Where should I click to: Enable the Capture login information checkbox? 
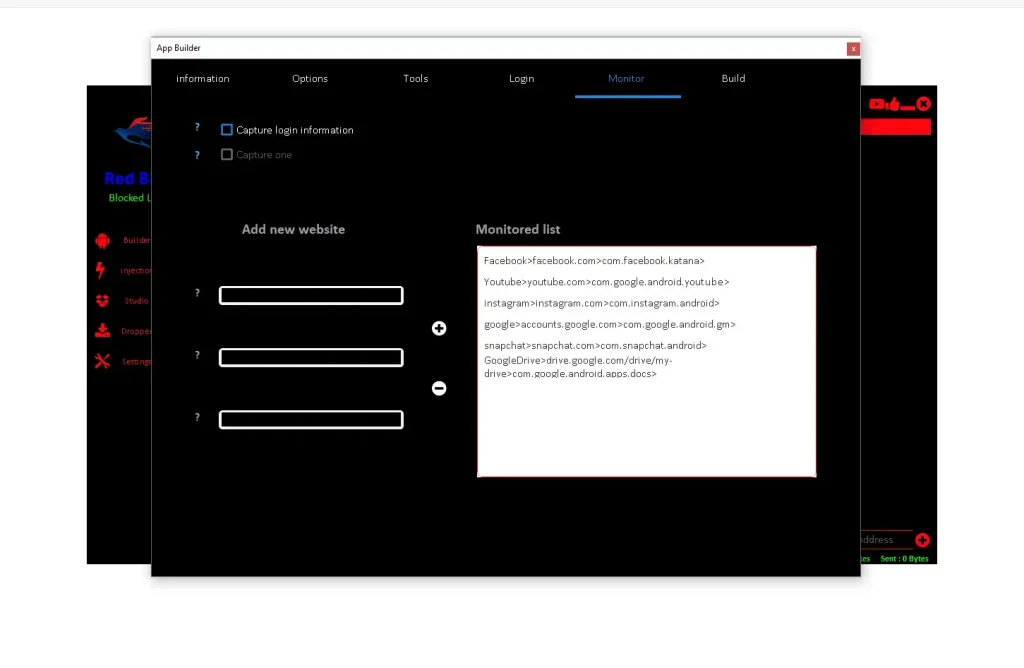click(x=227, y=128)
